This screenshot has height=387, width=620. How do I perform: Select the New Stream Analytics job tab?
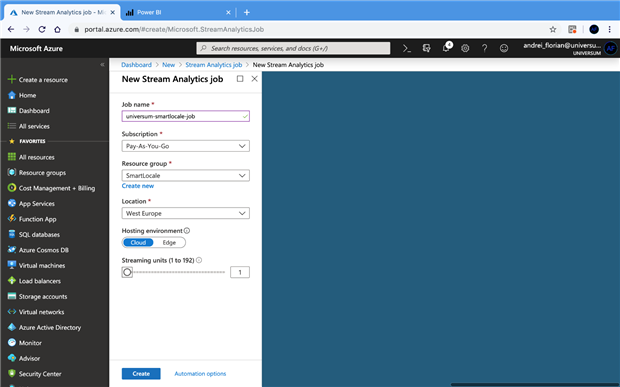[x=62, y=12]
